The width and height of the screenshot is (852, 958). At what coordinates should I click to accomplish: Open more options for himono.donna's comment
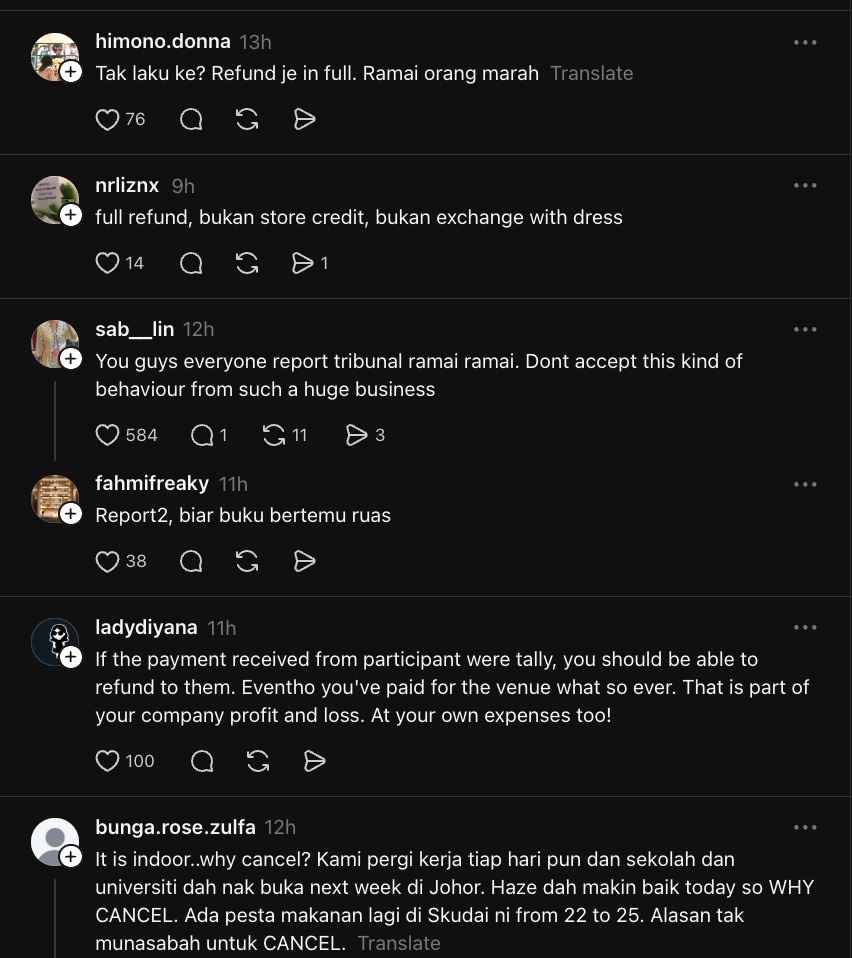805,42
